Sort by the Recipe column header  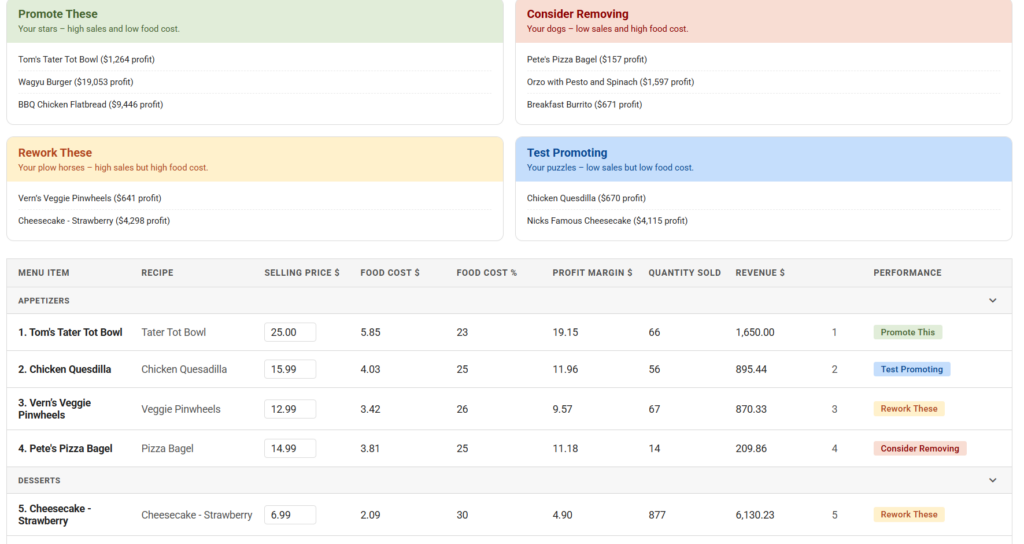pos(157,273)
